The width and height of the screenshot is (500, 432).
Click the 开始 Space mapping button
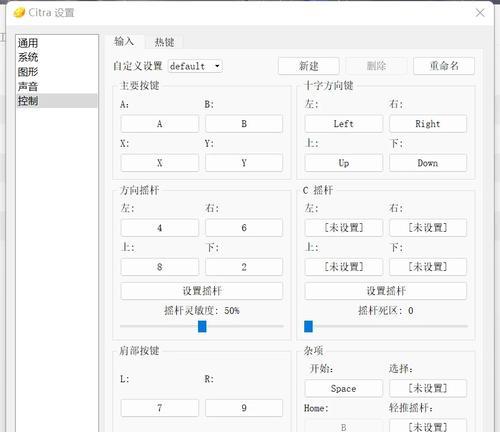[344, 389]
